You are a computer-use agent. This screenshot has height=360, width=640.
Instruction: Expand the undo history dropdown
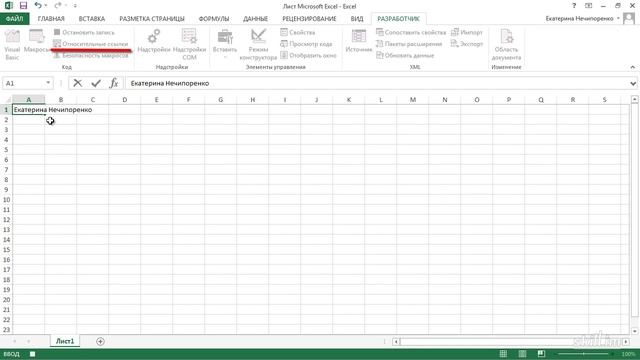[x=45, y=6]
